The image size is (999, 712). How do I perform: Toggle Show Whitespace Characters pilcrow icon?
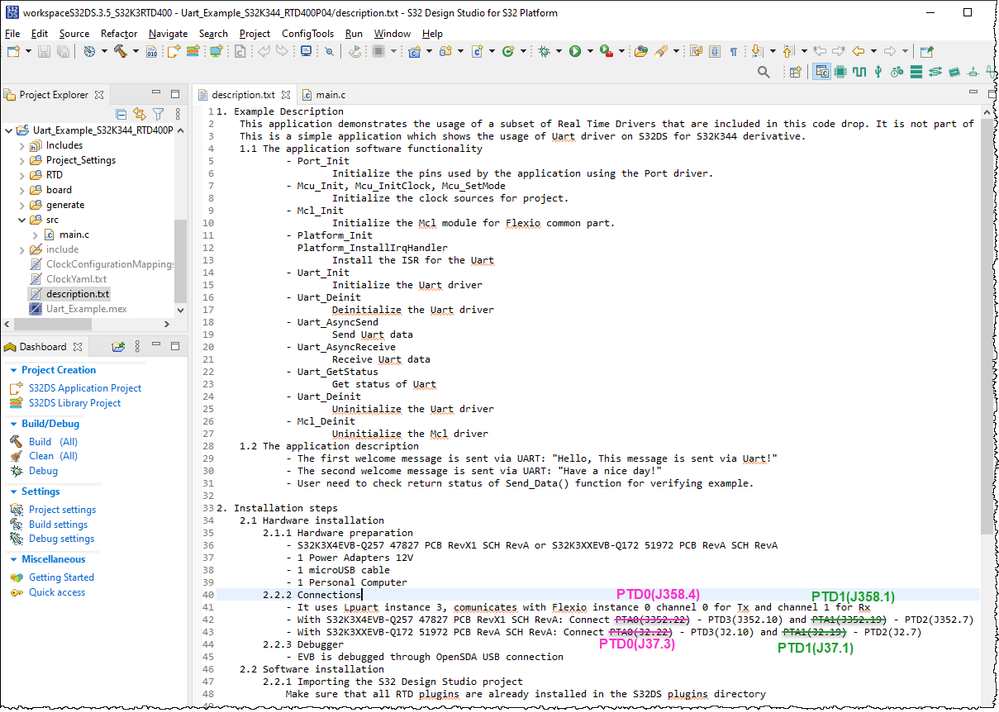coord(733,52)
